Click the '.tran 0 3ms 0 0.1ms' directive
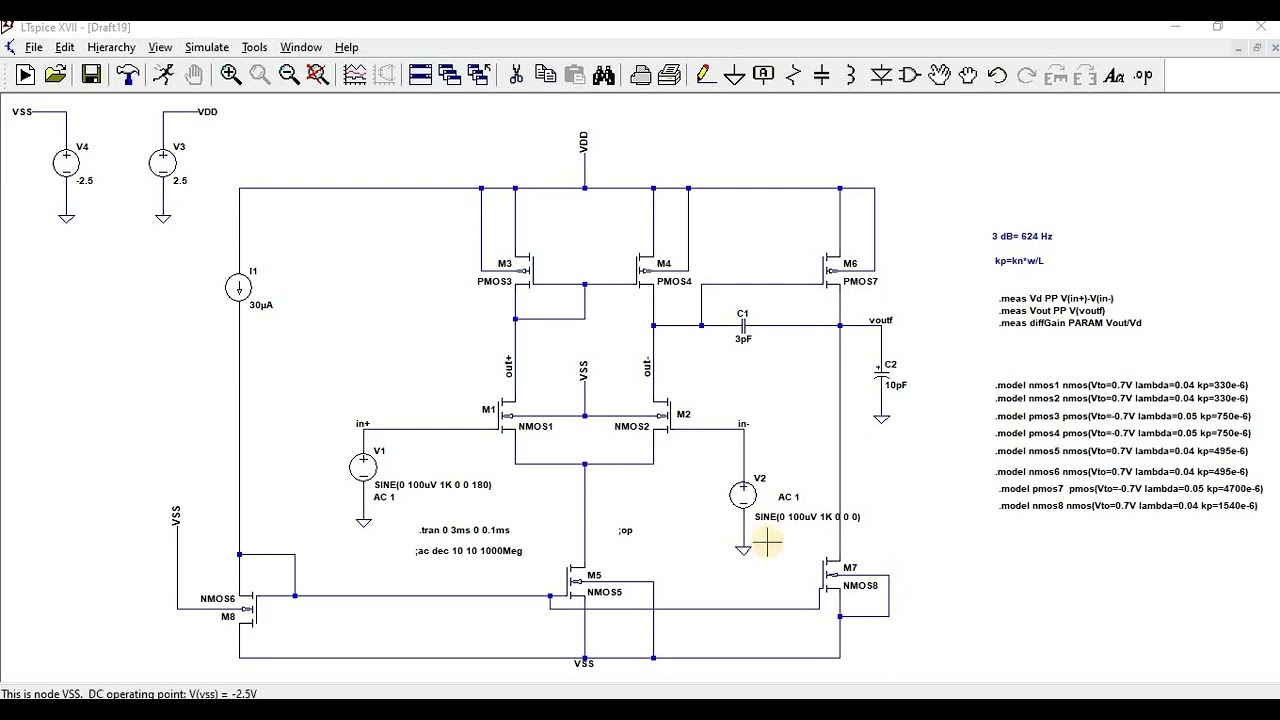This screenshot has height=720, width=1280. coord(465,530)
